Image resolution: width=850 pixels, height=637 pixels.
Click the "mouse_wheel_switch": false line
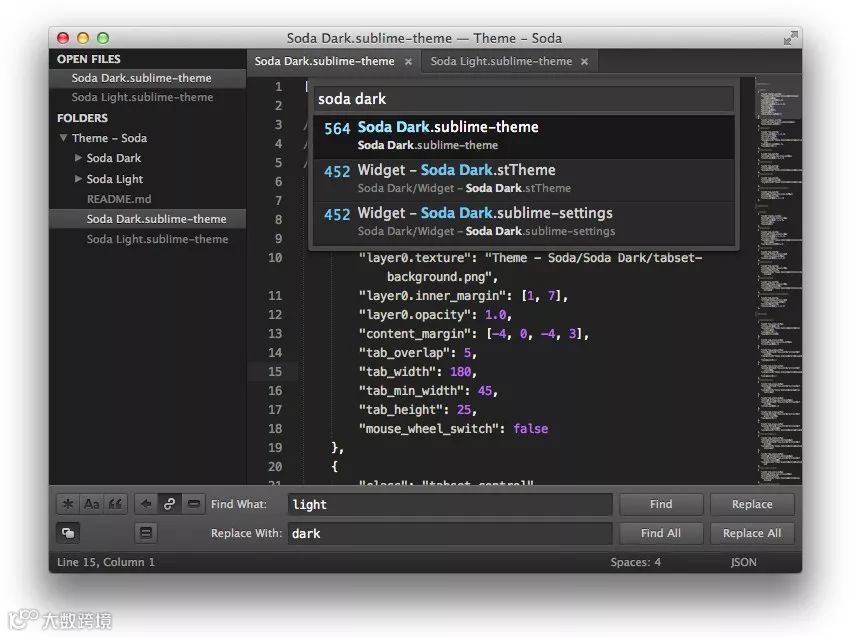(x=453, y=429)
